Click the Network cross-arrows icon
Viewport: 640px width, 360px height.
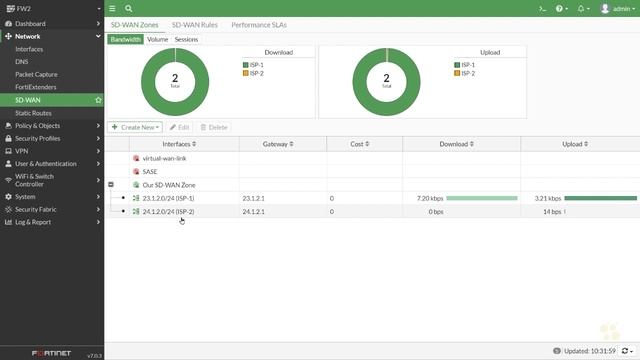tap(8, 36)
